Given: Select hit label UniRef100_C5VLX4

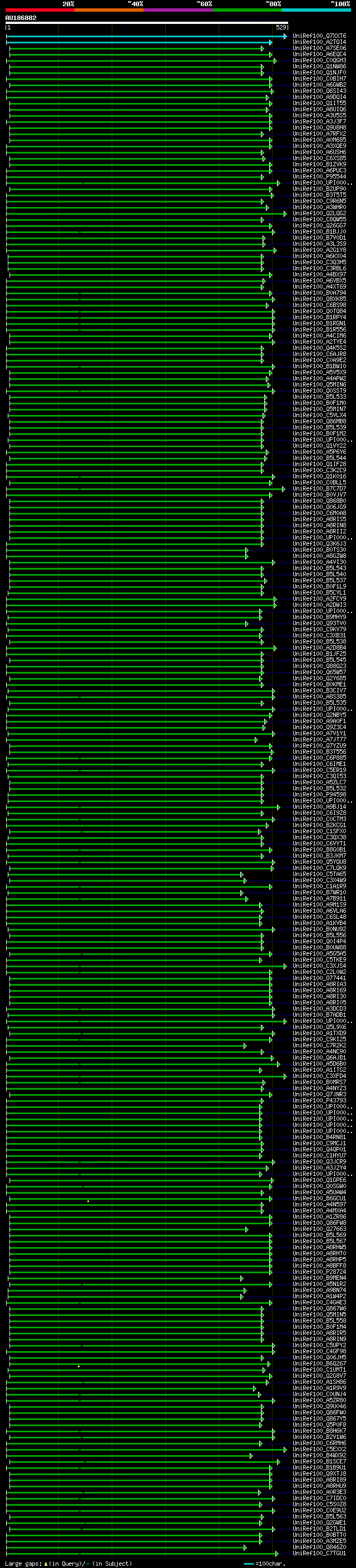Looking at the screenshot, I should click(x=319, y=415).
